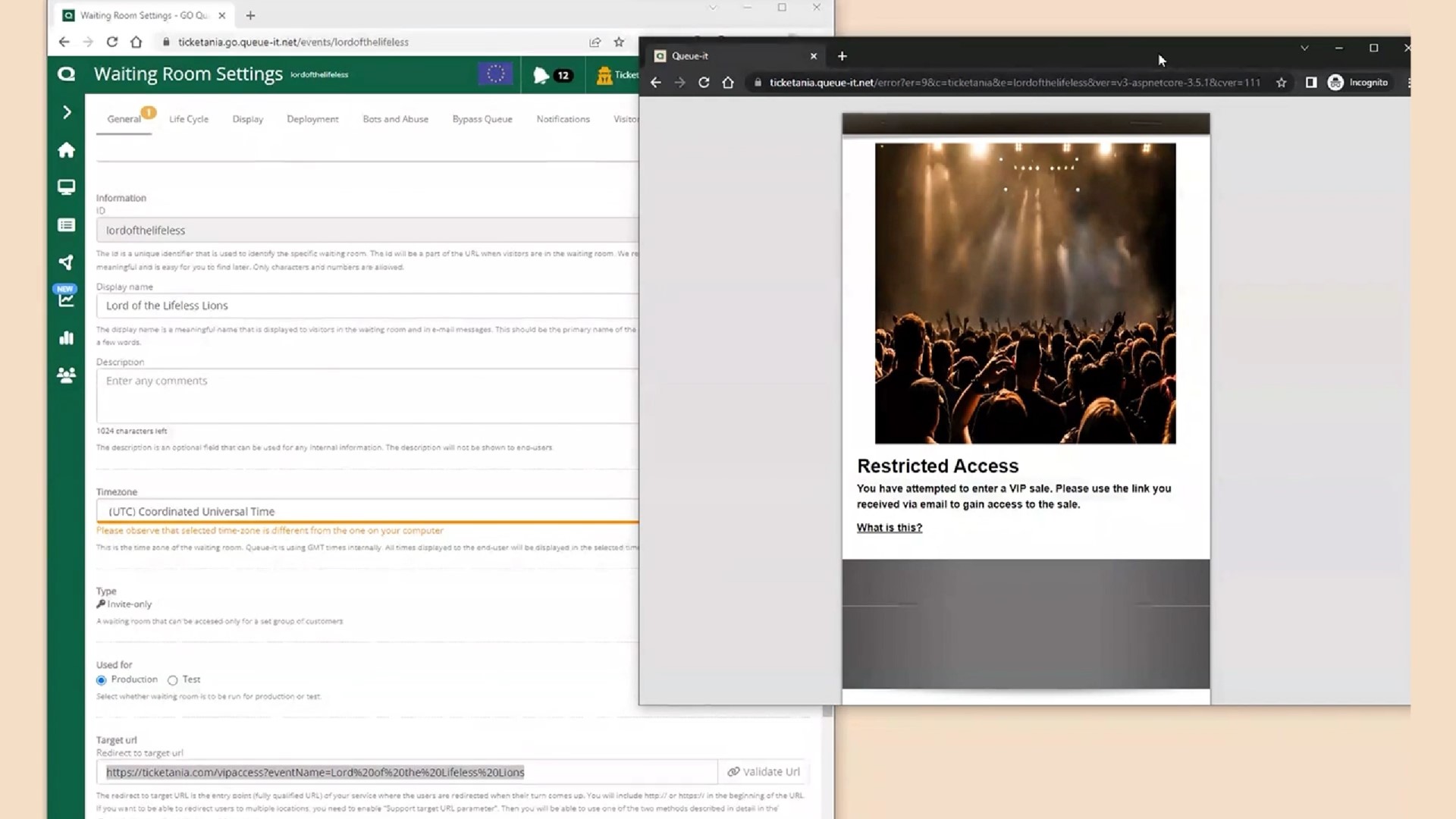The width and height of the screenshot is (1456, 819).
Task: Click share icon in left browser address bar
Action: point(595,42)
